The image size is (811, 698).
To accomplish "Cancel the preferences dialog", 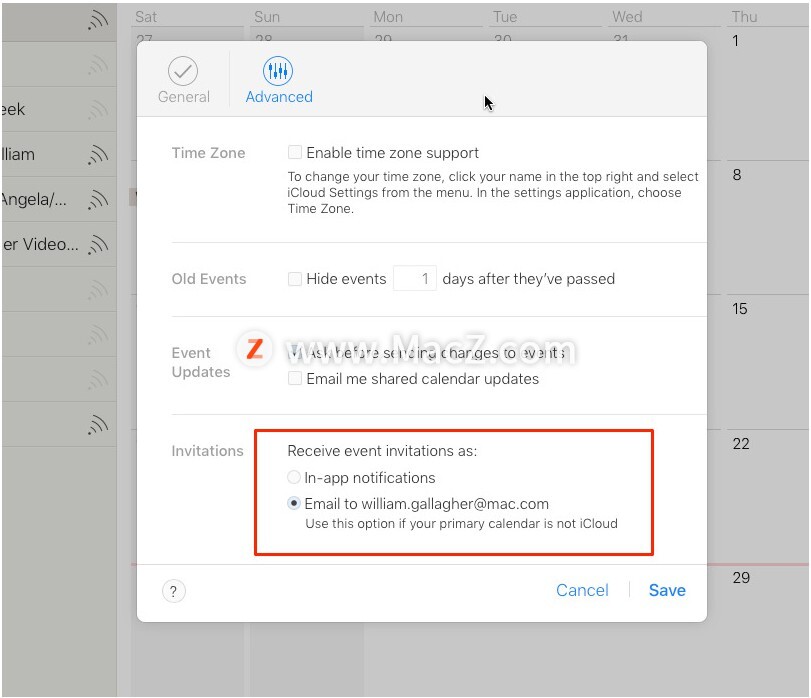I will pos(582,590).
